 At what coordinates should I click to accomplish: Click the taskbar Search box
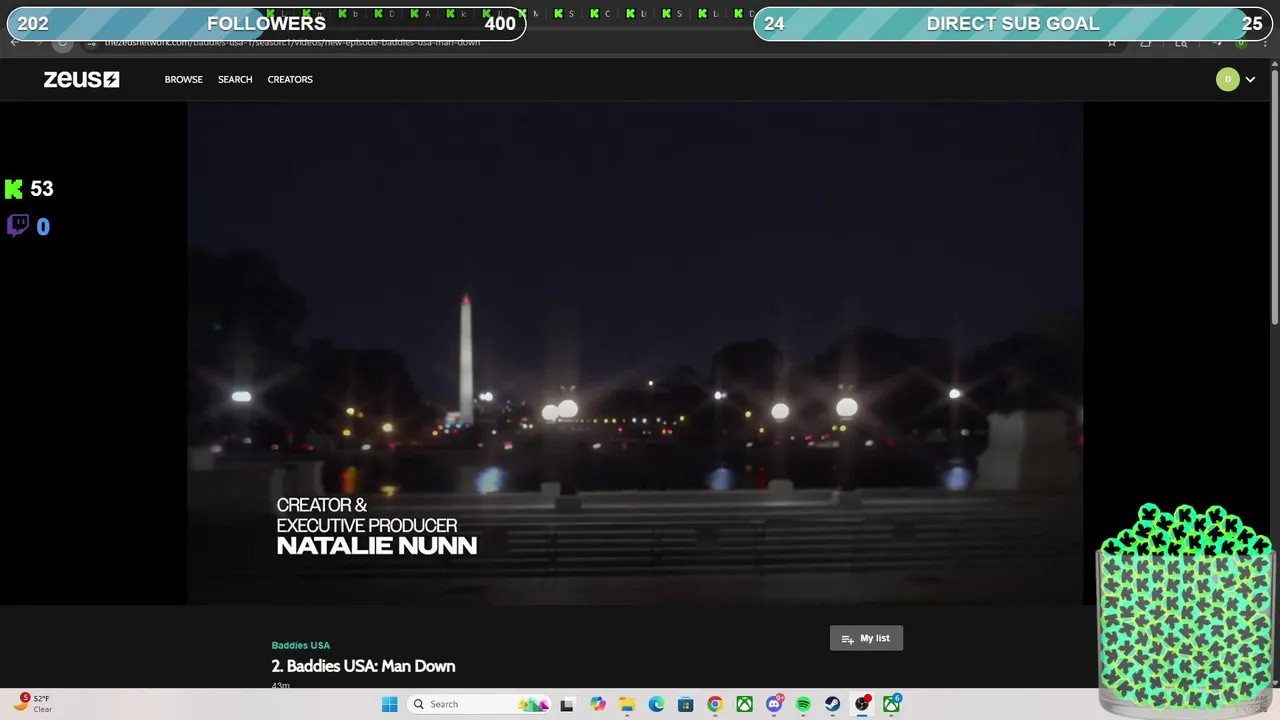(480, 704)
